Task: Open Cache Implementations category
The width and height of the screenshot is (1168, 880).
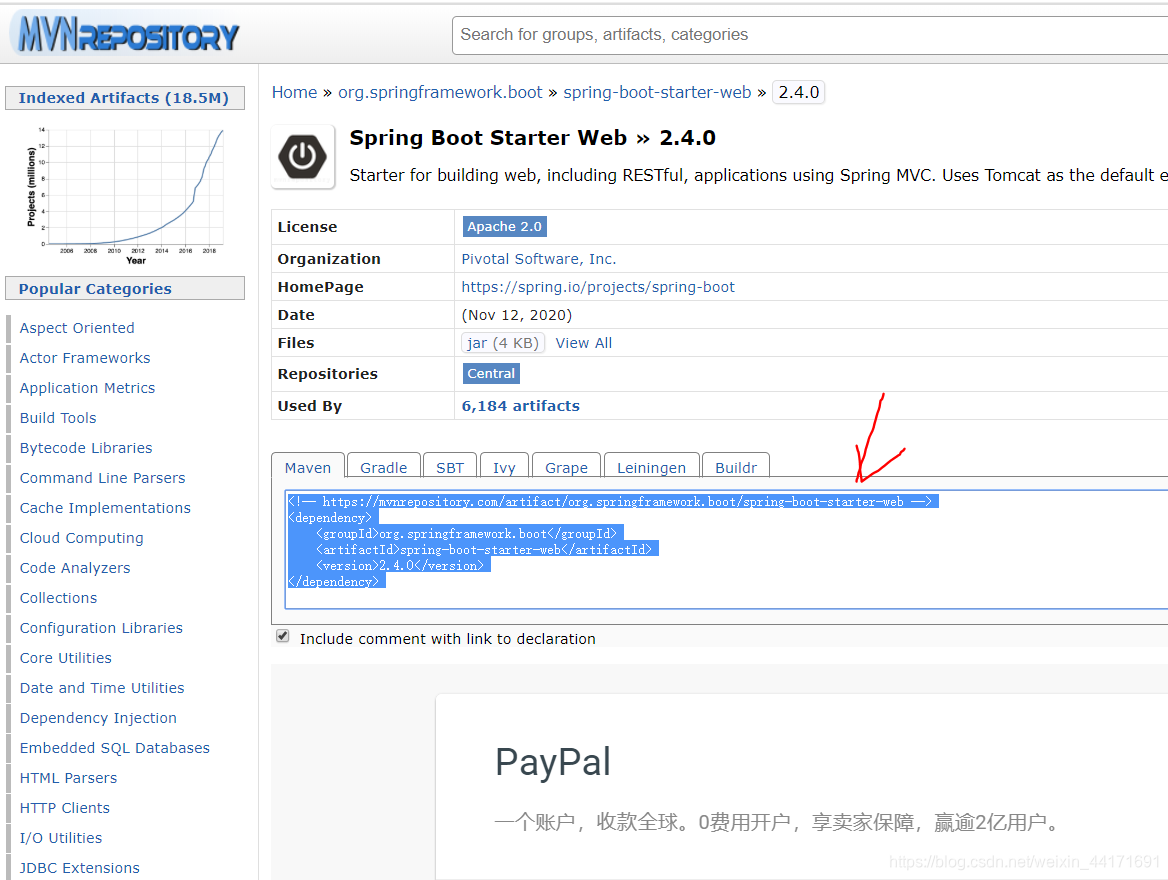Action: [105, 507]
